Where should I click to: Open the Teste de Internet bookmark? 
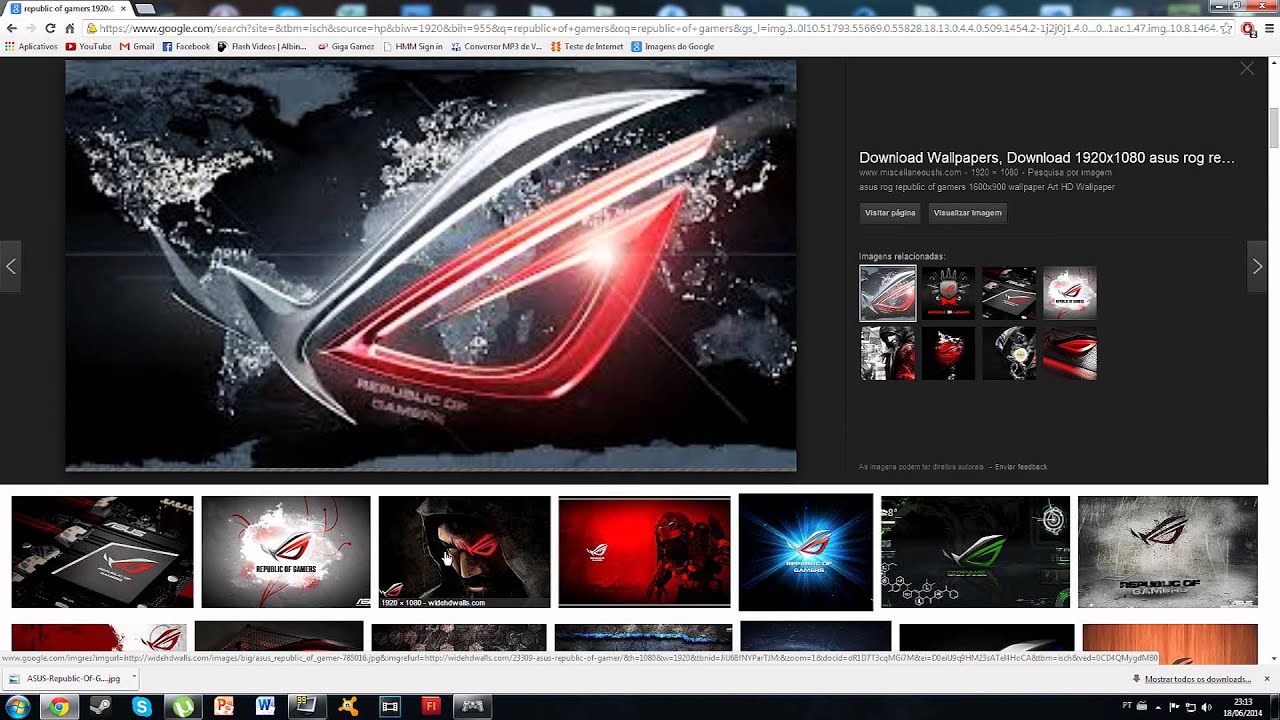587,46
